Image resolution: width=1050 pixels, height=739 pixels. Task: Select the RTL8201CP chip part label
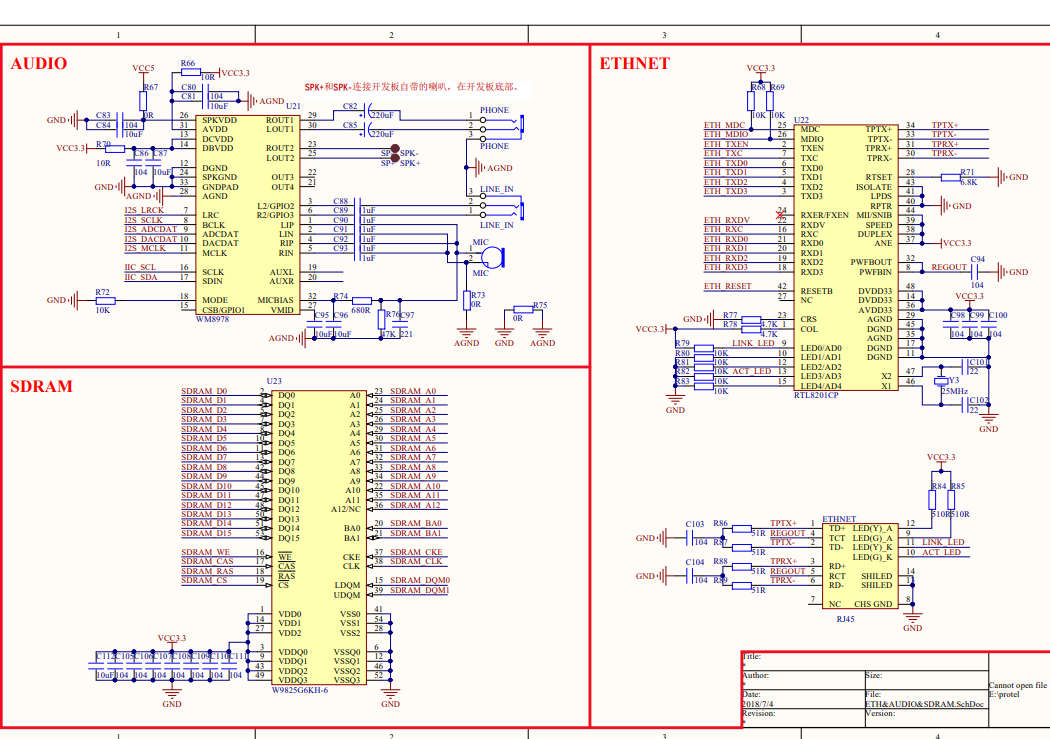pos(816,395)
